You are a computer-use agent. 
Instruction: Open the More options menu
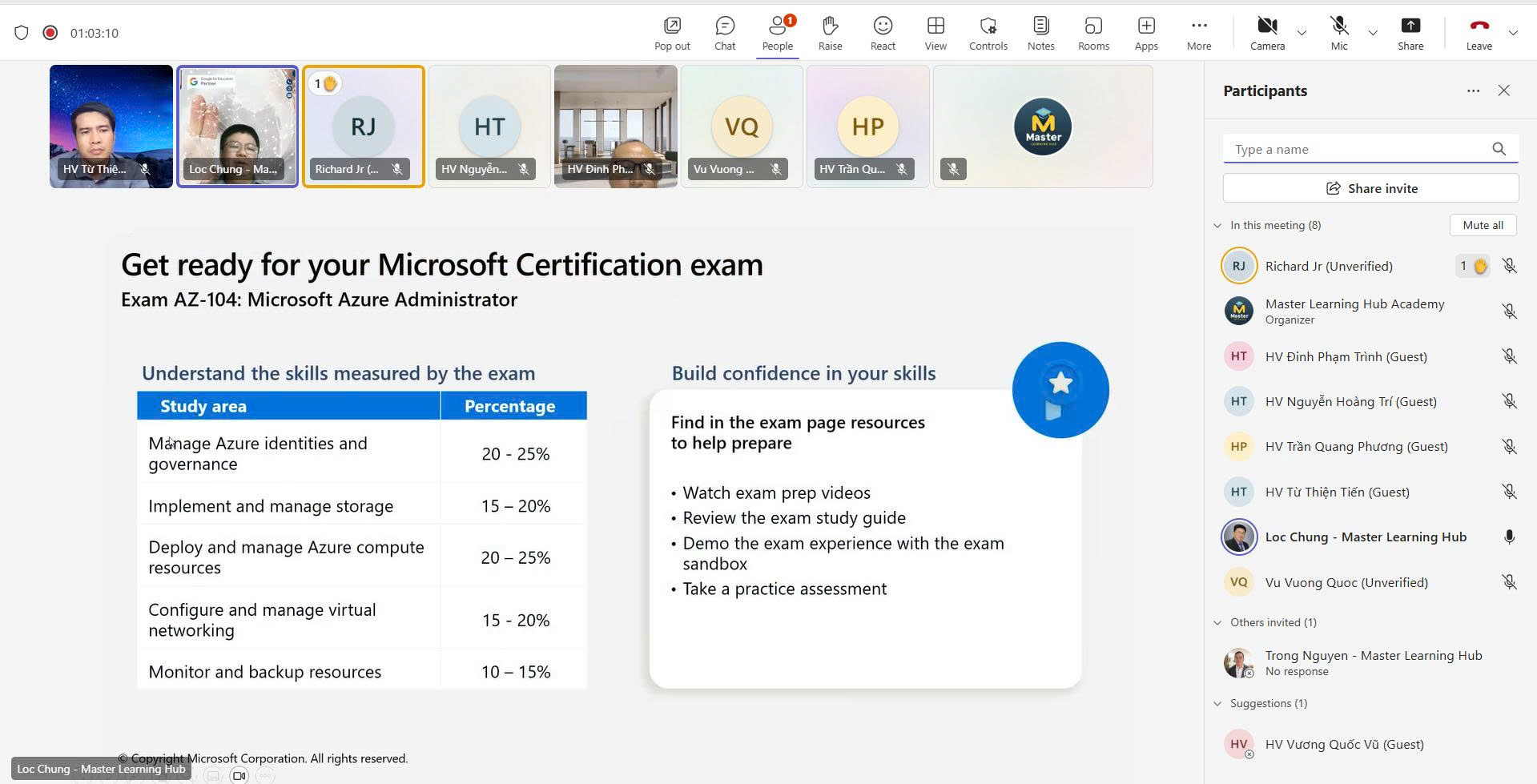pyautogui.click(x=1198, y=33)
